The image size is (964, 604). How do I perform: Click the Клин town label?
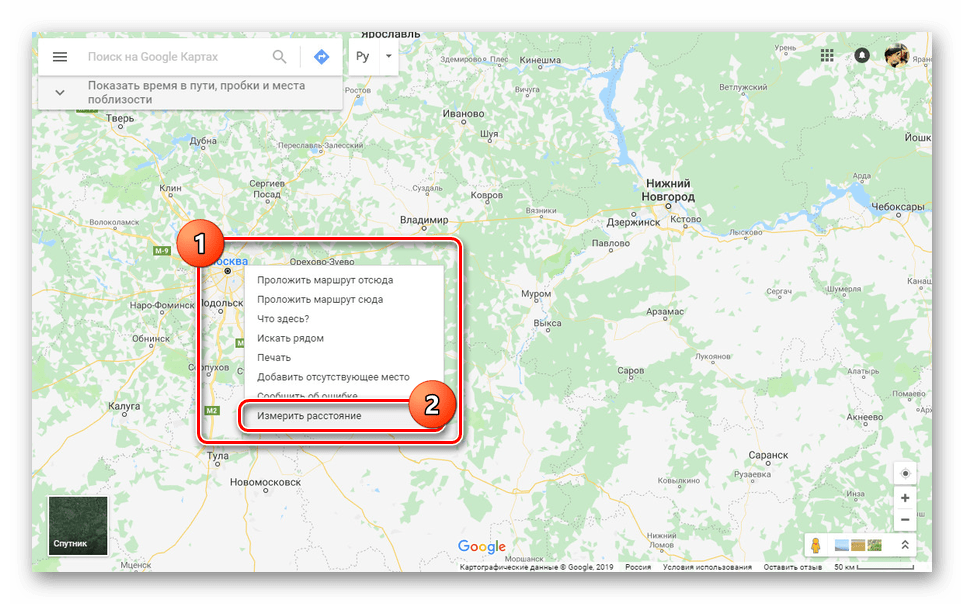pyautogui.click(x=170, y=188)
